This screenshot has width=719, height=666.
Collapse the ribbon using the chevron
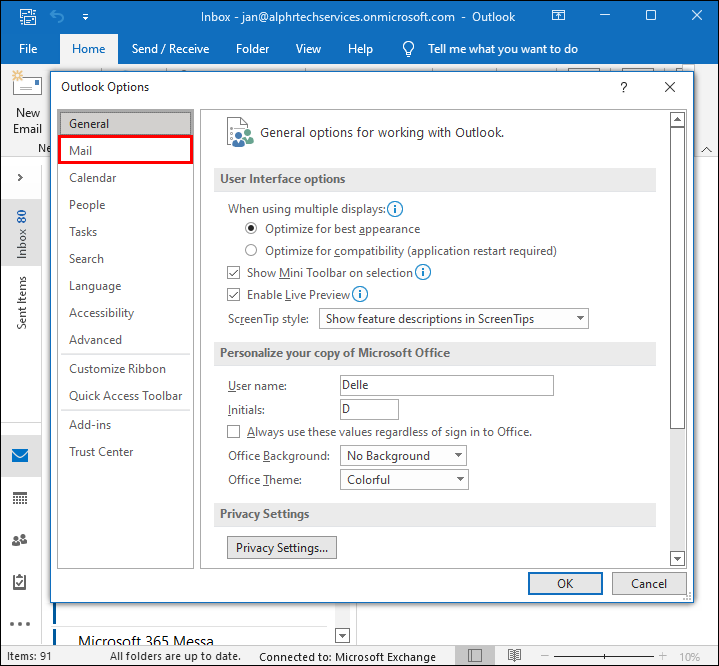(x=707, y=150)
